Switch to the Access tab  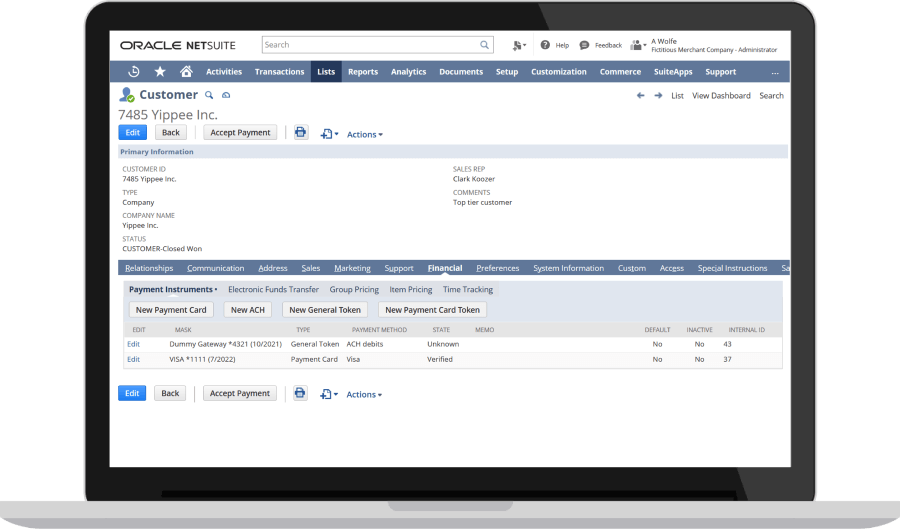[x=672, y=268]
